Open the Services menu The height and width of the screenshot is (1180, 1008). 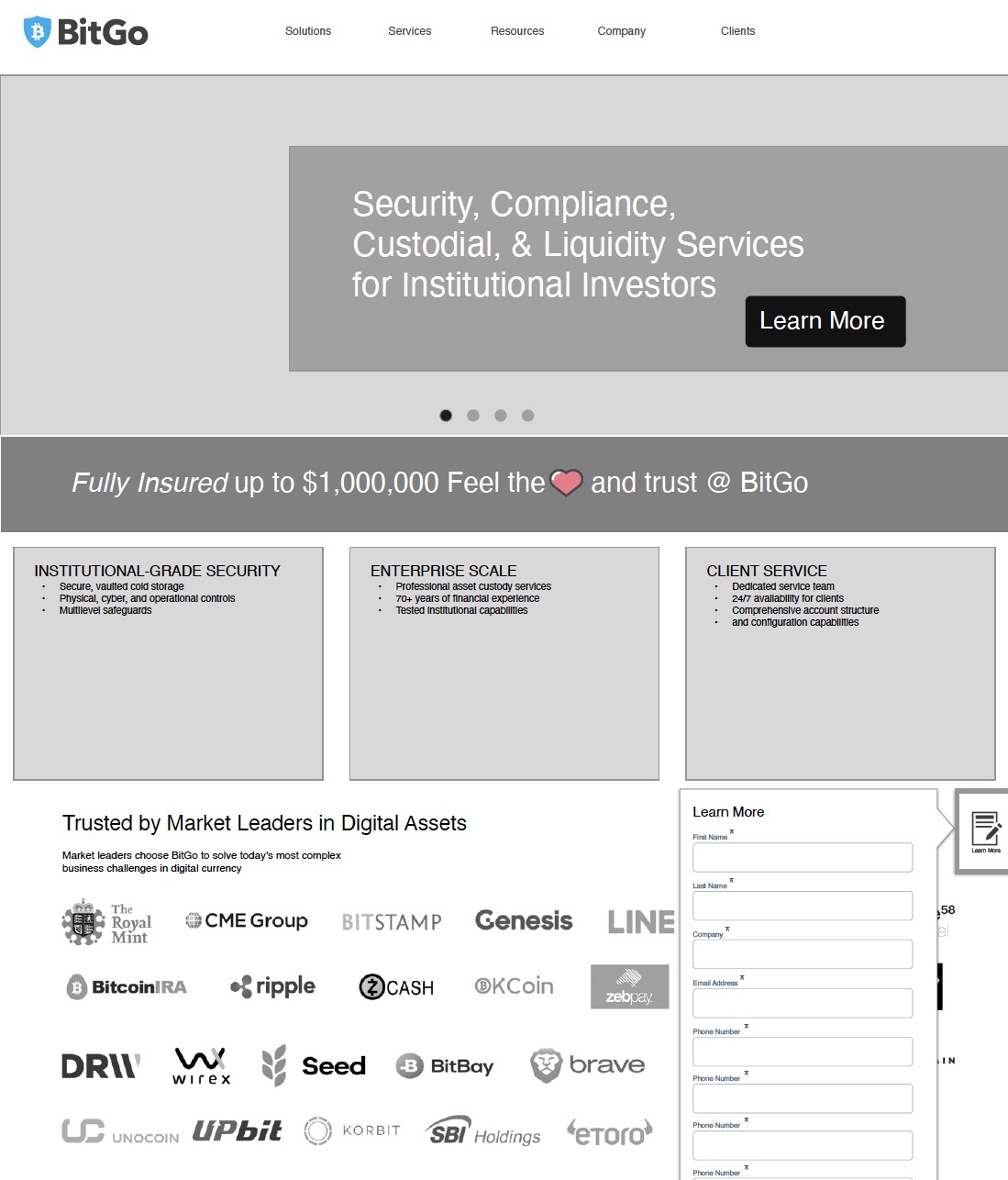coord(409,31)
